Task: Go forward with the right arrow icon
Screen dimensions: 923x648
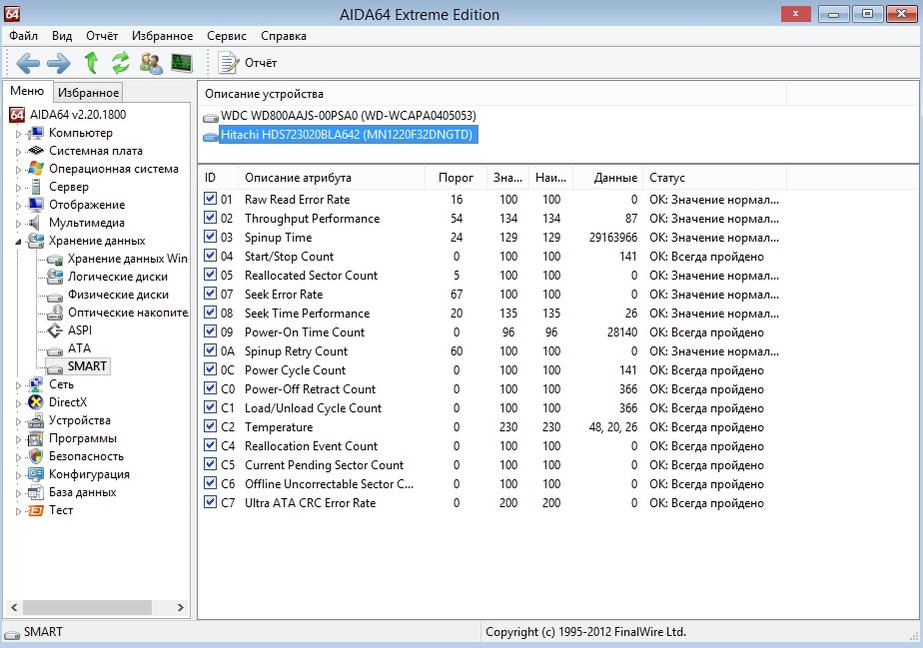Action: [58, 62]
